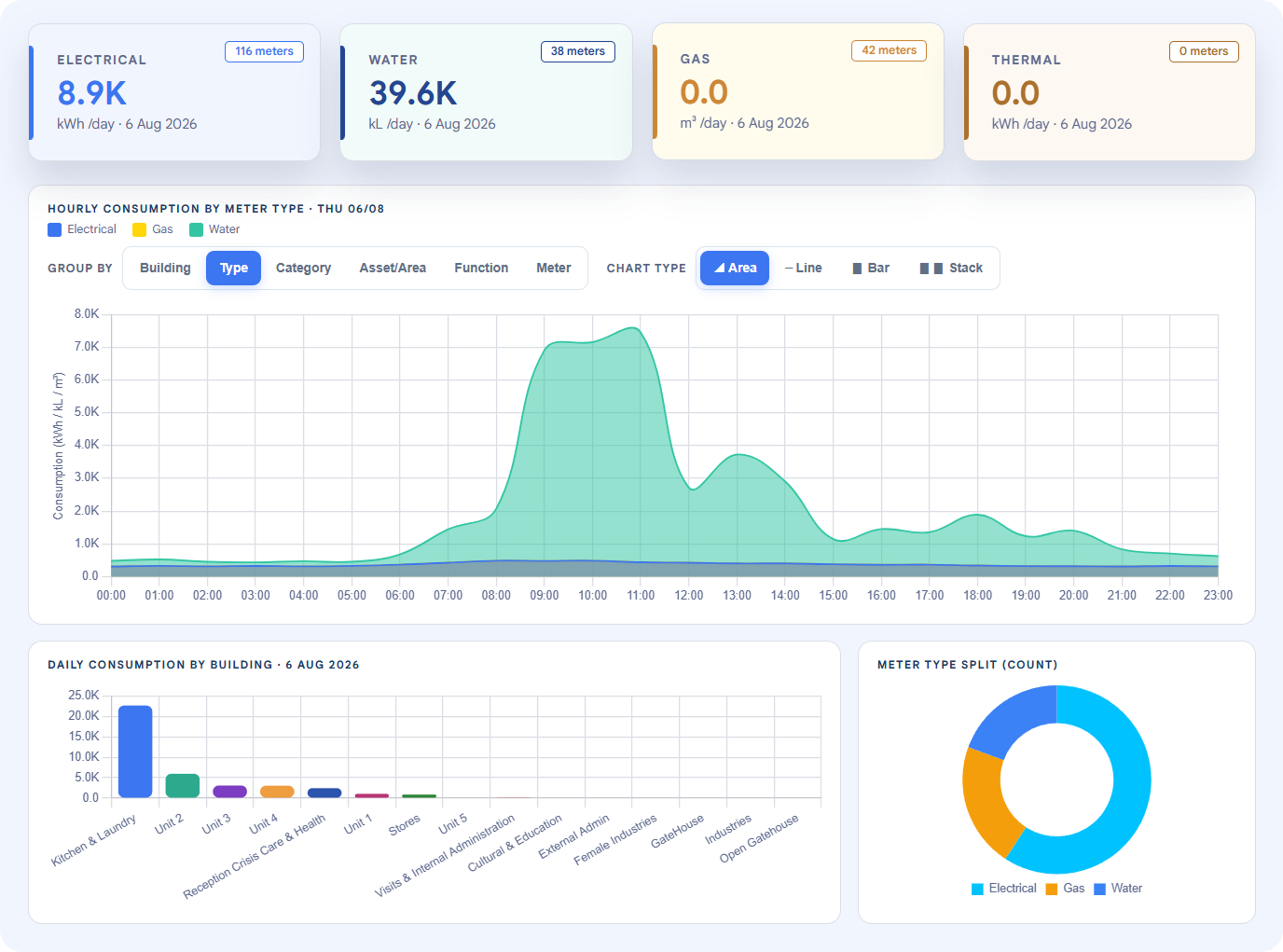This screenshot has width=1283, height=952.
Task: Switch chart type to Bar
Action: tap(871, 269)
